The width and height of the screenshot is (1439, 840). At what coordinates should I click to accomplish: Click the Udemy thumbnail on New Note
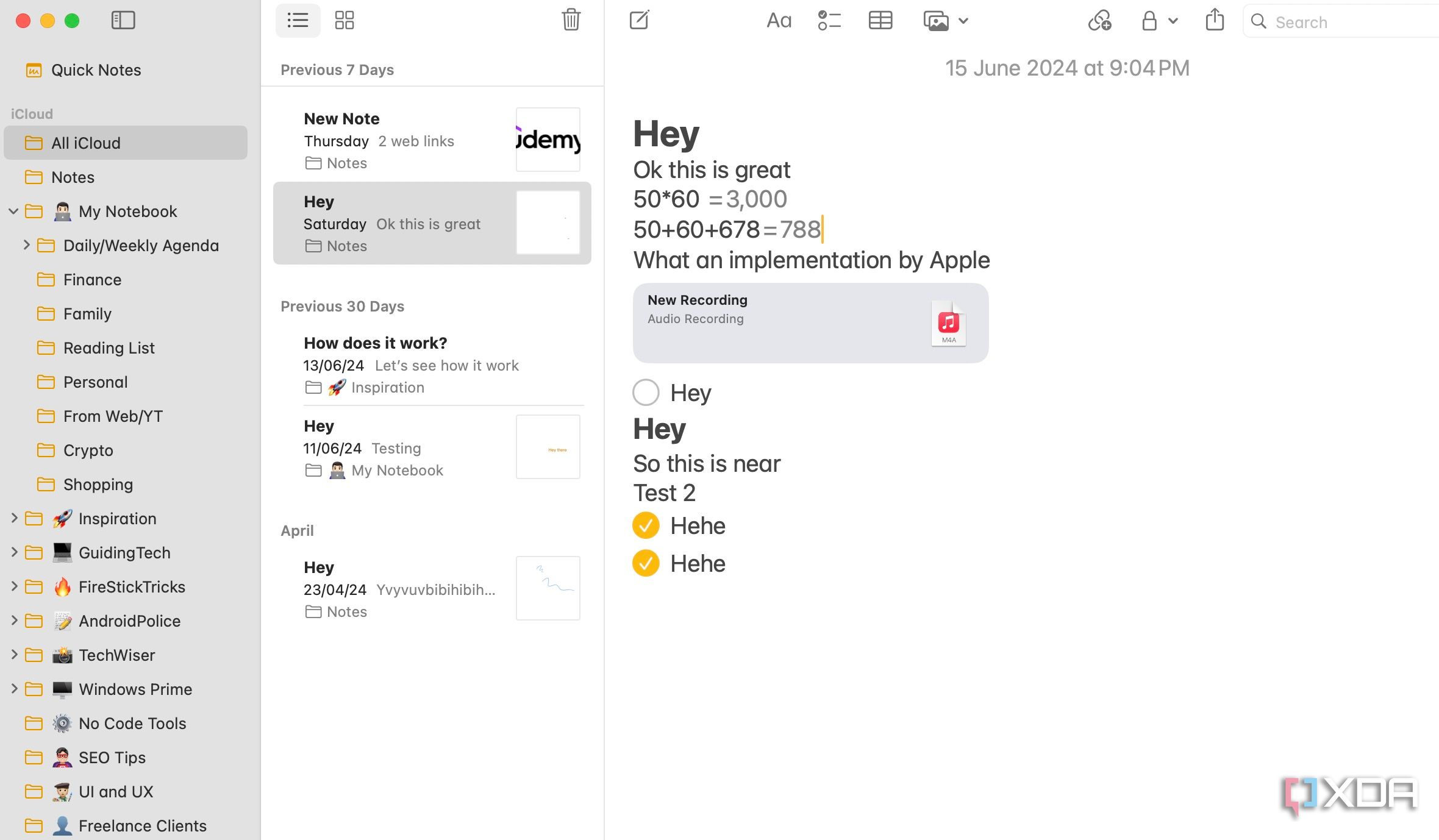[x=548, y=140]
